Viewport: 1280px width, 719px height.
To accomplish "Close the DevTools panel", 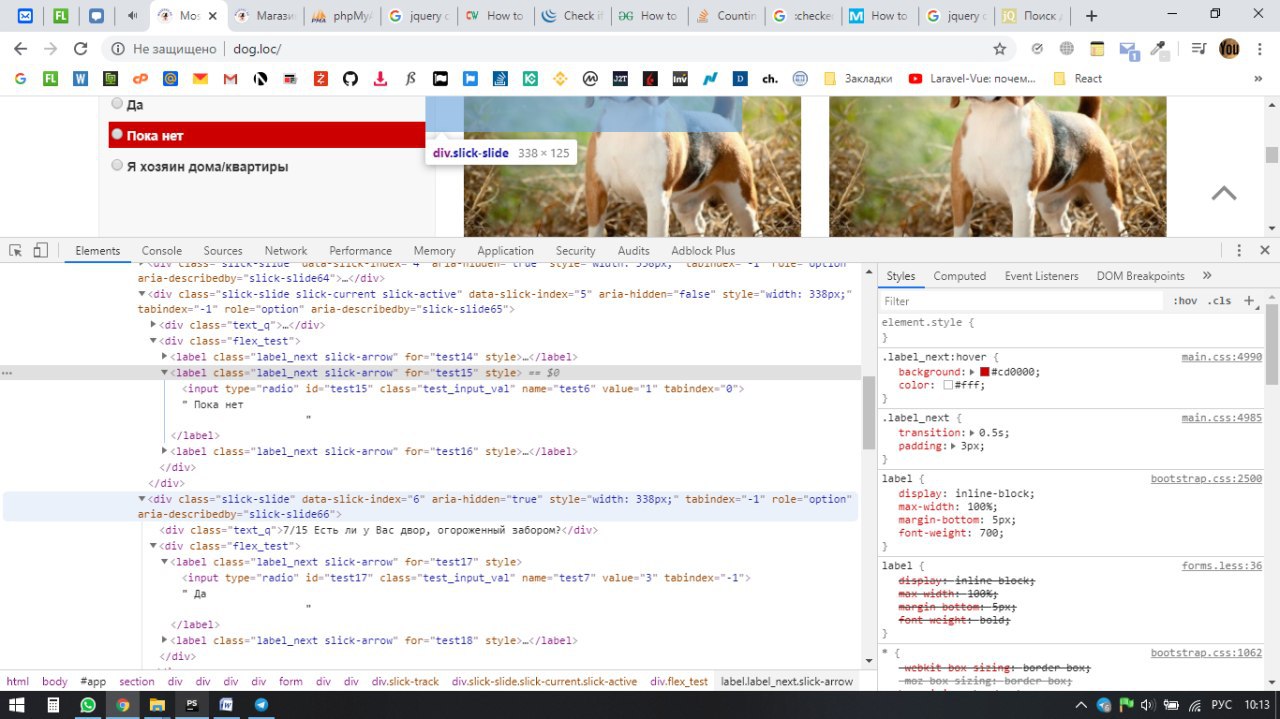I will 1265,250.
